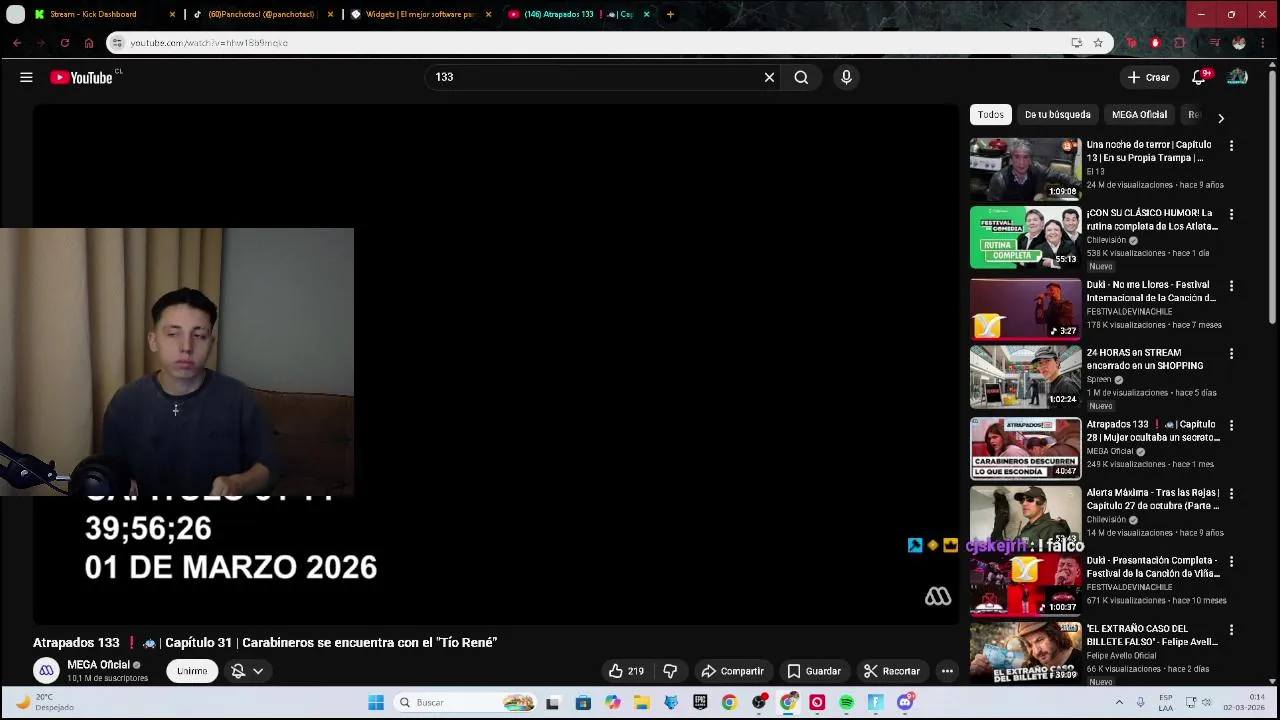The image size is (1280, 720).
Task: Open a new browser tab
Action: point(670,14)
